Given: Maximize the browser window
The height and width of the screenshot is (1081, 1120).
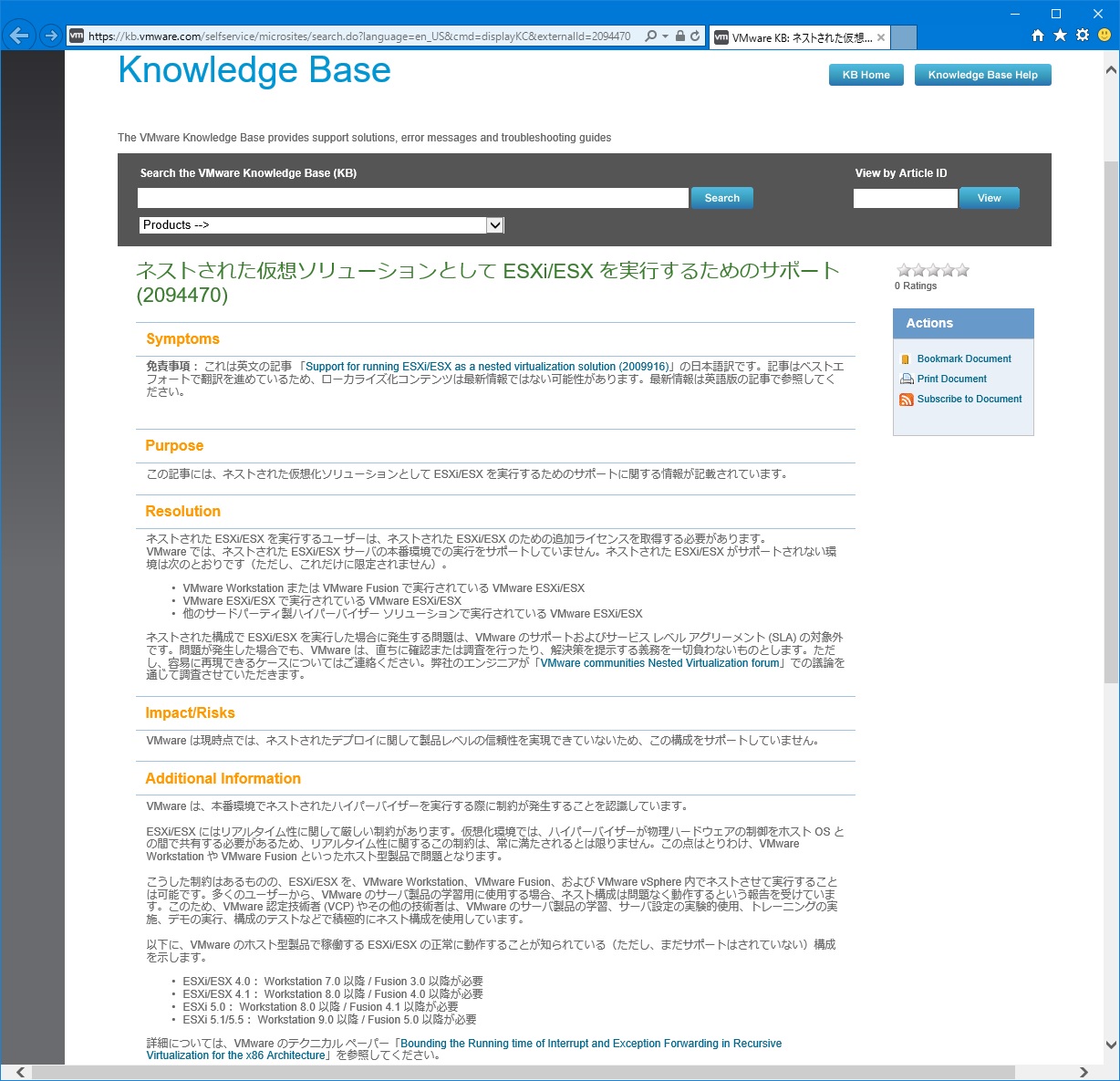Looking at the screenshot, I should [1056, 13].
